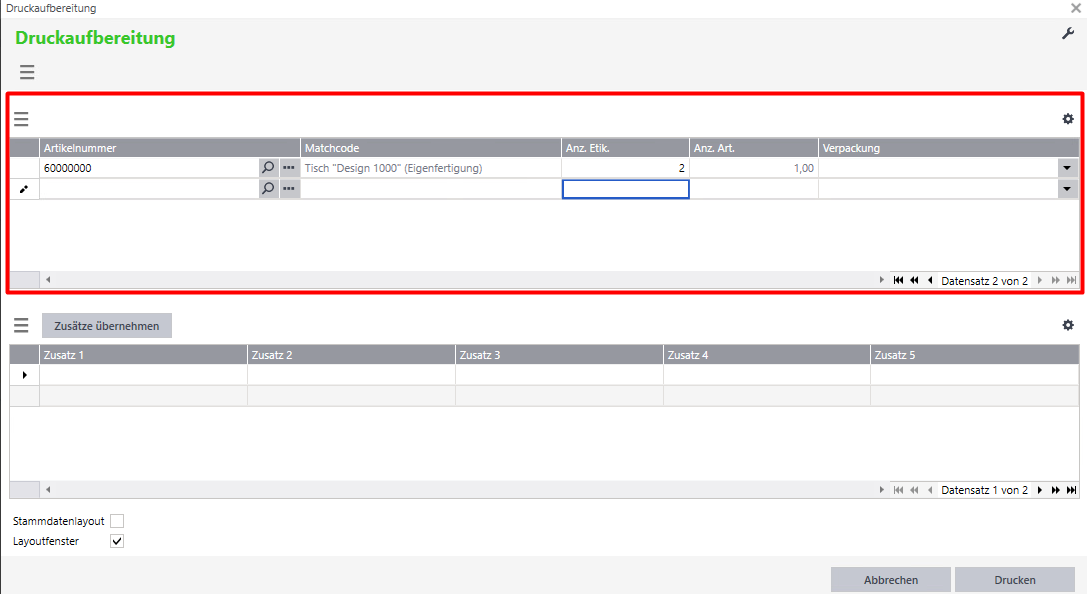
Task: Click the ellipsis button beside article 60000000
Action: pyautogui.click(x=289, y=168)
